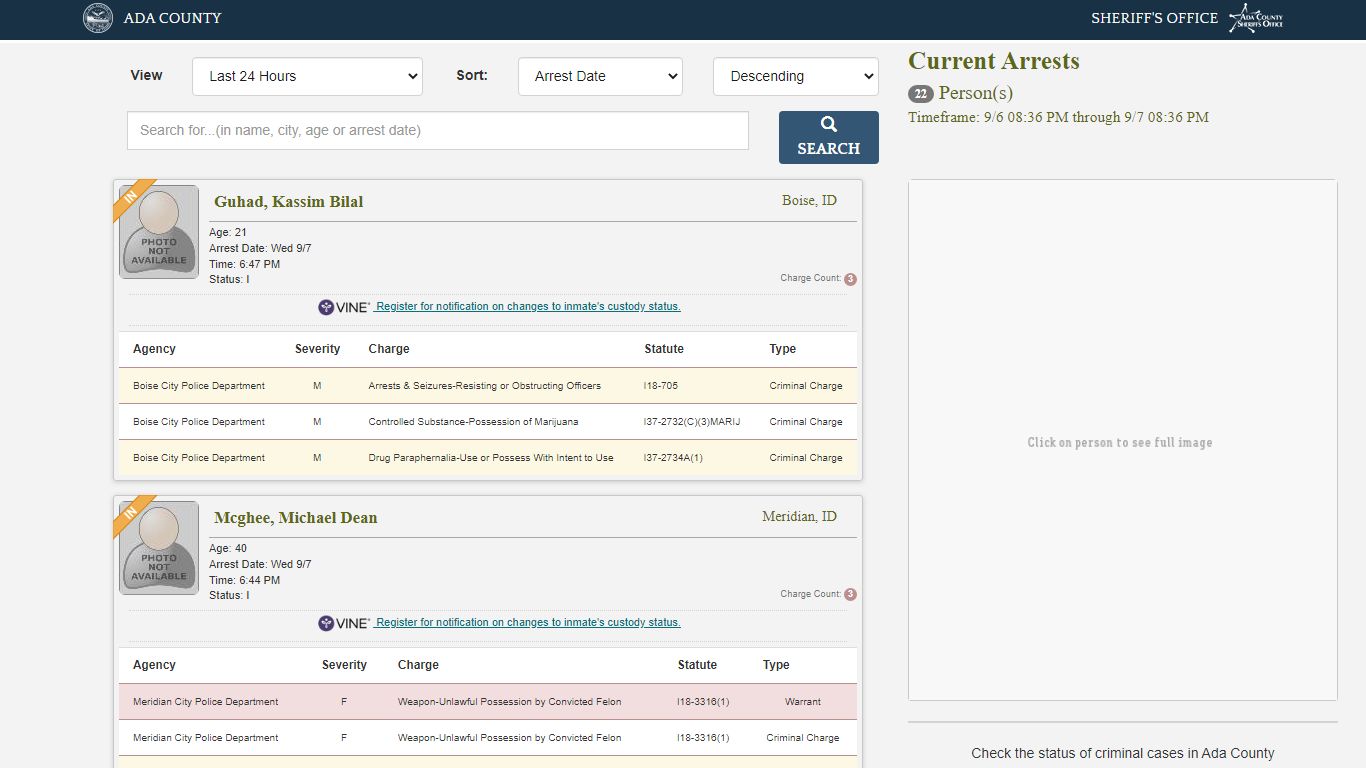1366x768 pixels.
Task: Open VINE notification link for Guhad
Action: pos(528,307)
